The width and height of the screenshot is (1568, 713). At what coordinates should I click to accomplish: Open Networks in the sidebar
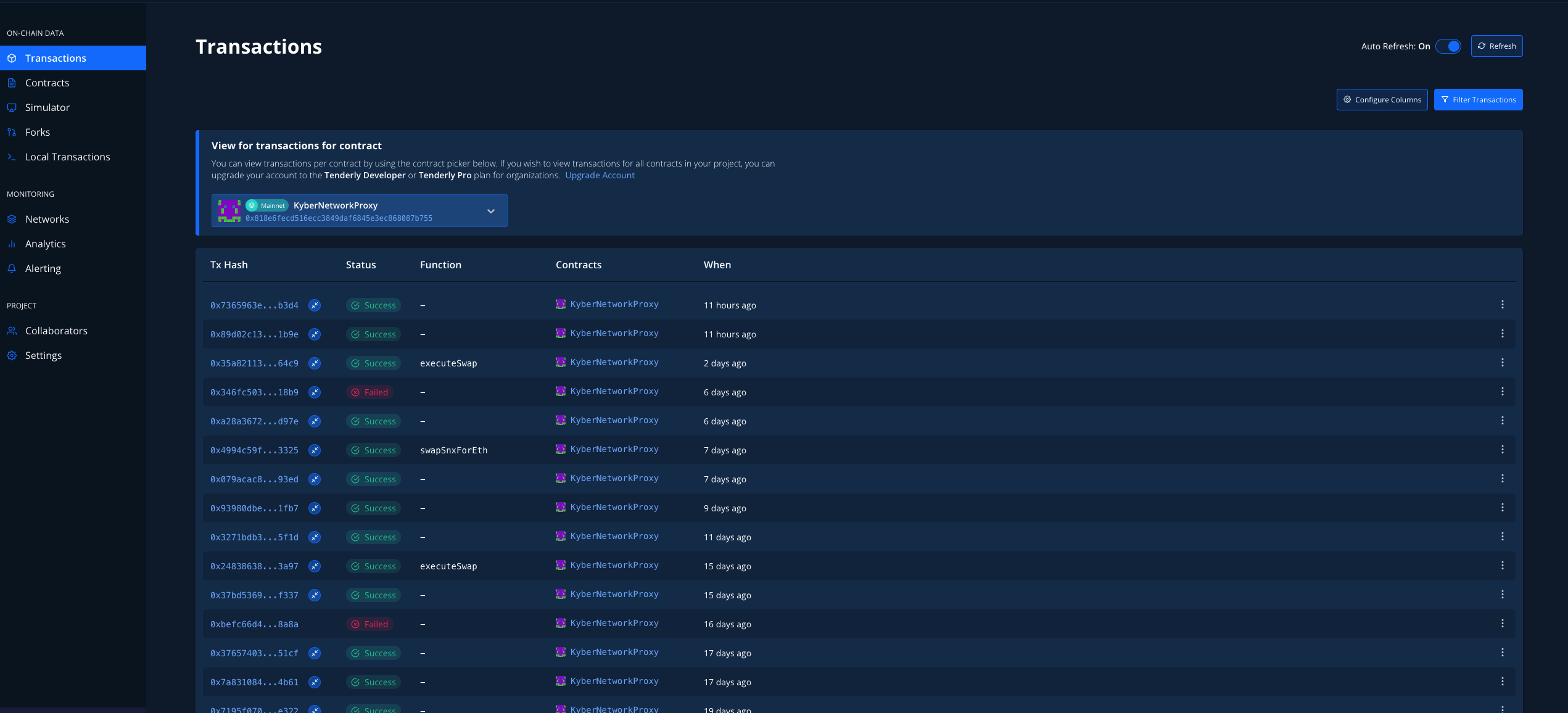tap(73, 219)
